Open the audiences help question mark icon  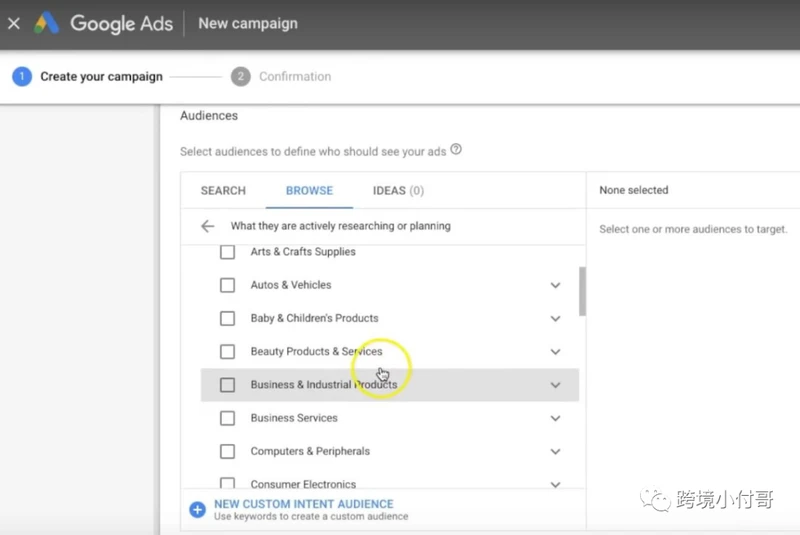tap(456, 149)
